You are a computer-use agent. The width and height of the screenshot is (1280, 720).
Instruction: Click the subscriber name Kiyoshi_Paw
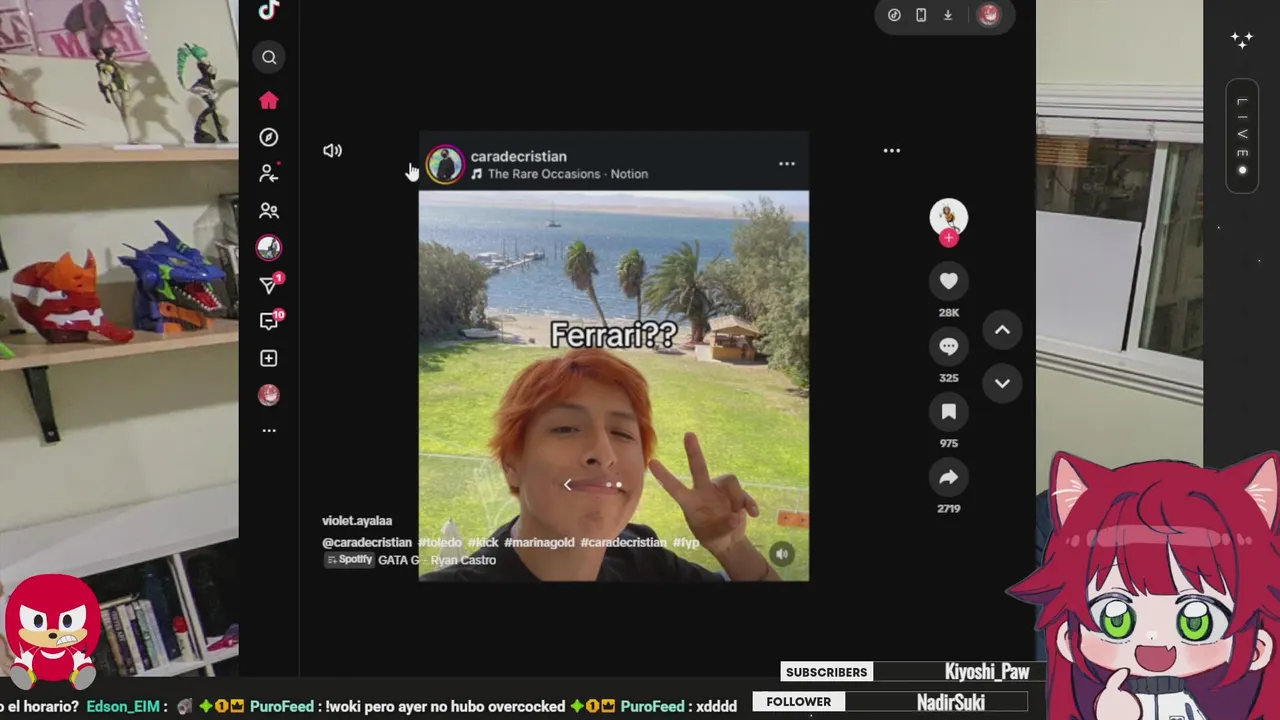click(986, 672)
